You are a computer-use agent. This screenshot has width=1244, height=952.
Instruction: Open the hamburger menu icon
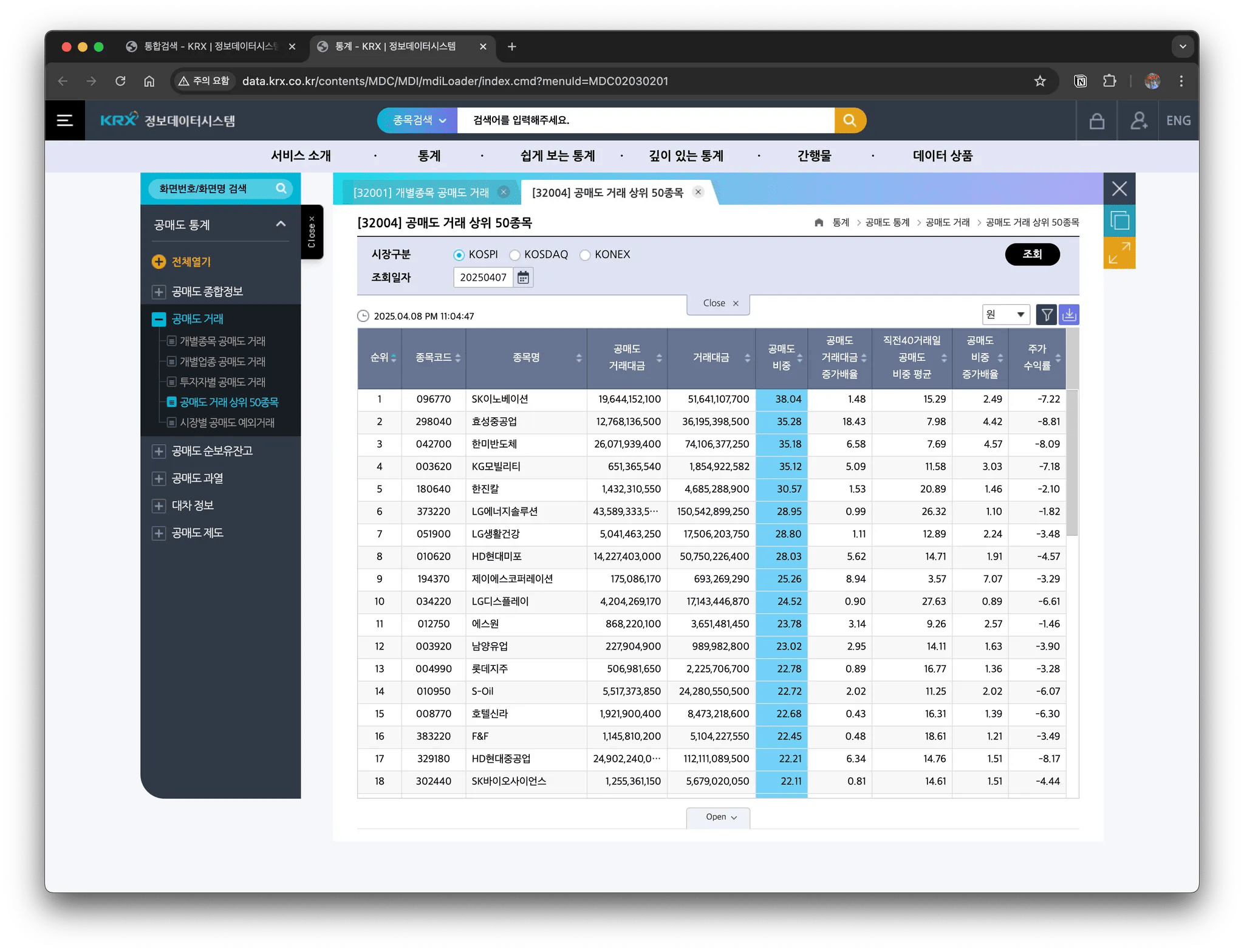pos(65,120)
